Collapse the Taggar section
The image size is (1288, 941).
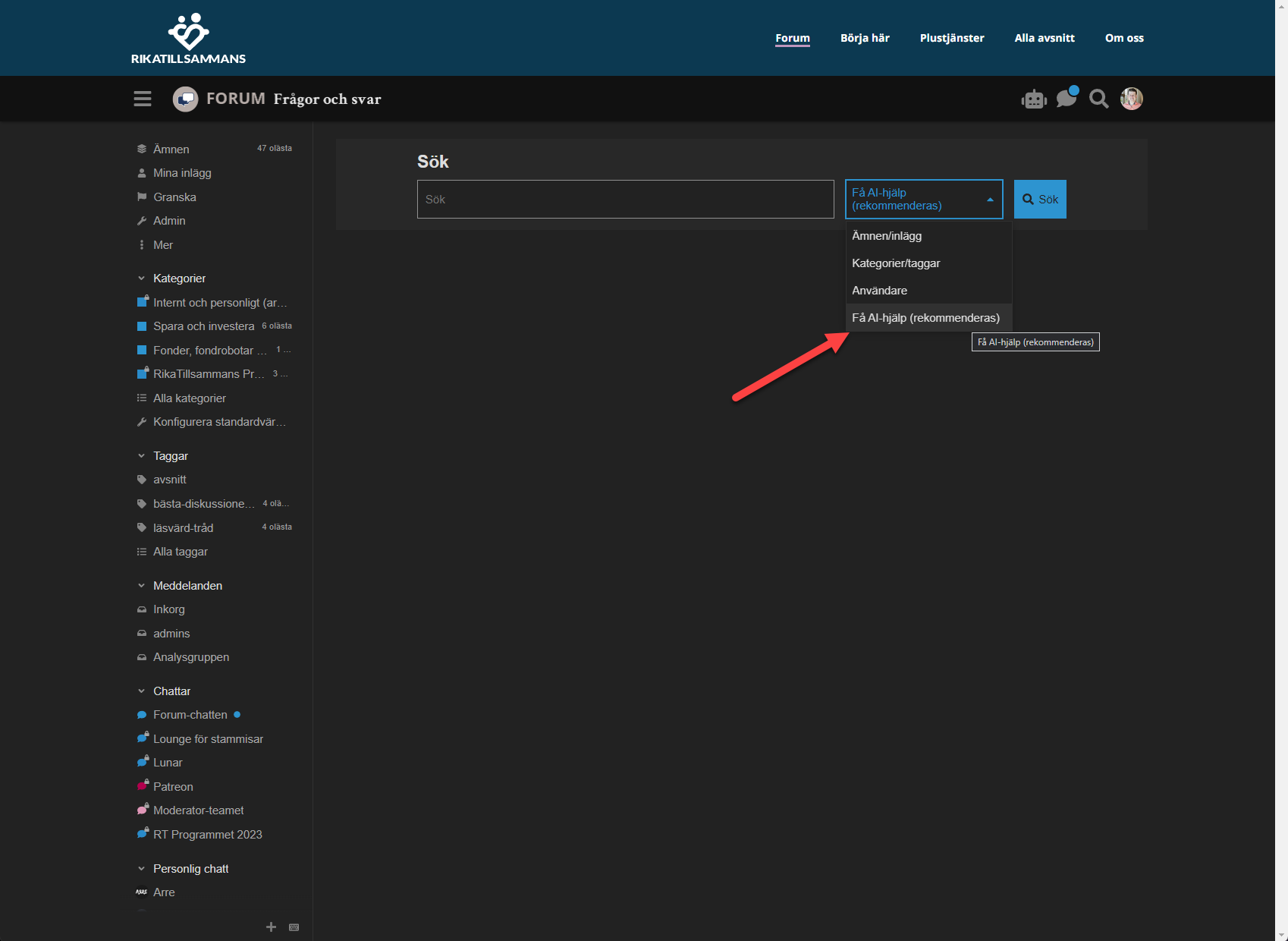click(142, 456)
